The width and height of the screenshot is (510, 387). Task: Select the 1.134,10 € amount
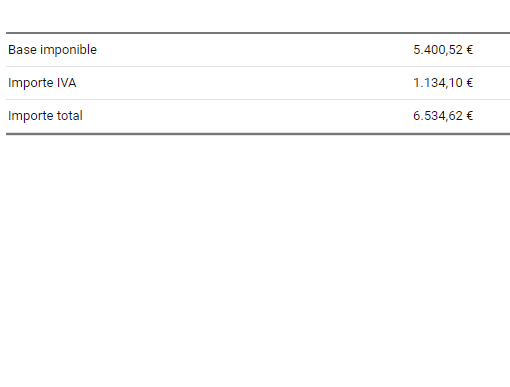click(x=443, y=83)
